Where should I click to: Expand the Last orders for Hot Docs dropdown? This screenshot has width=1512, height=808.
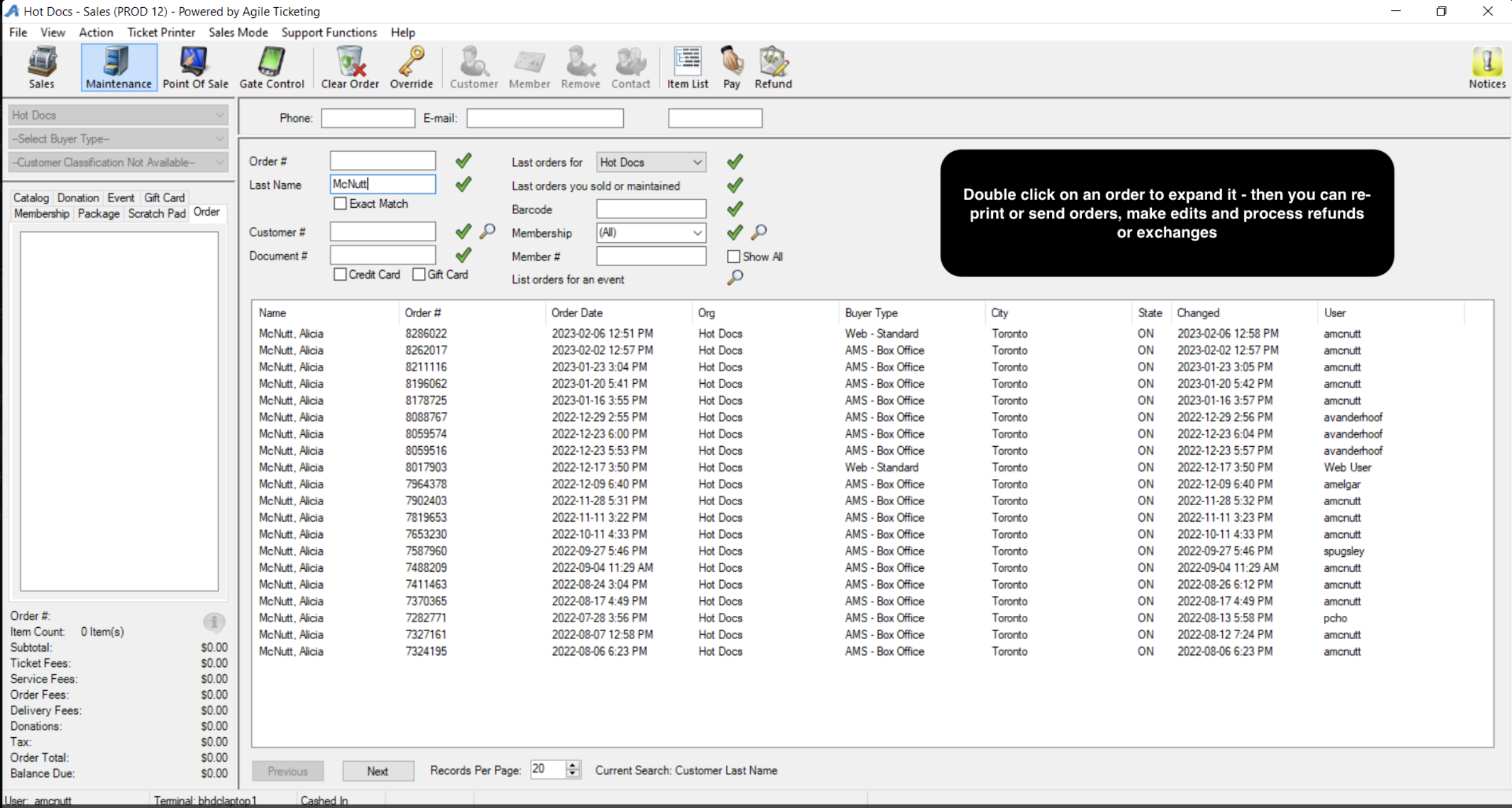(696, 162)
